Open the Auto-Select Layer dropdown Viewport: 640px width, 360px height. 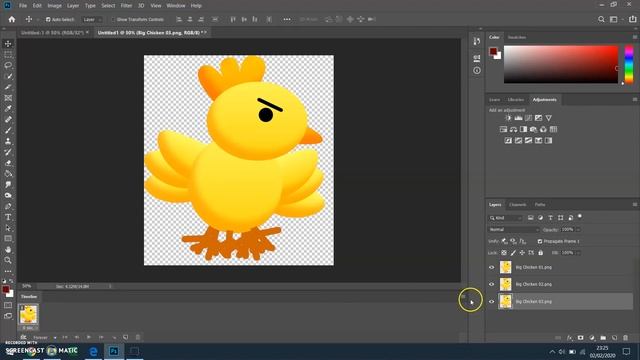[x=91, y=19]
